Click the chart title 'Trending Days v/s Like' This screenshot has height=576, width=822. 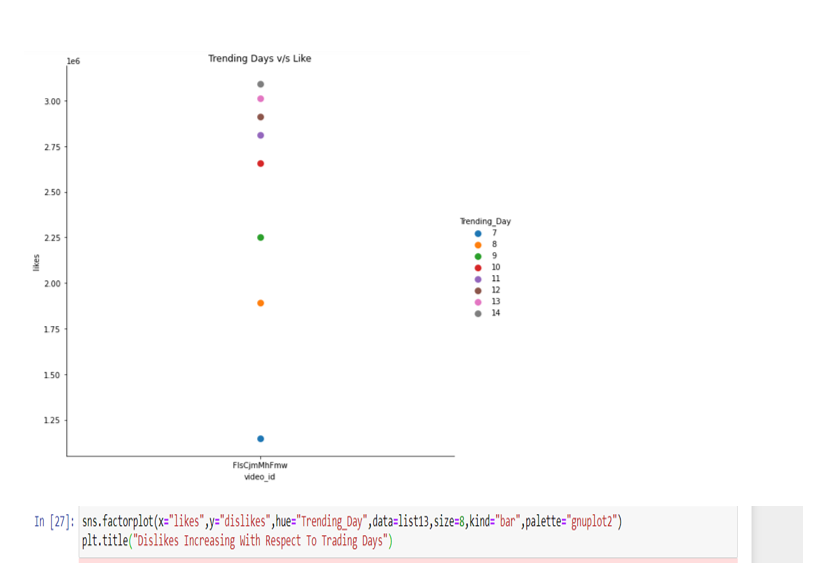259,58
